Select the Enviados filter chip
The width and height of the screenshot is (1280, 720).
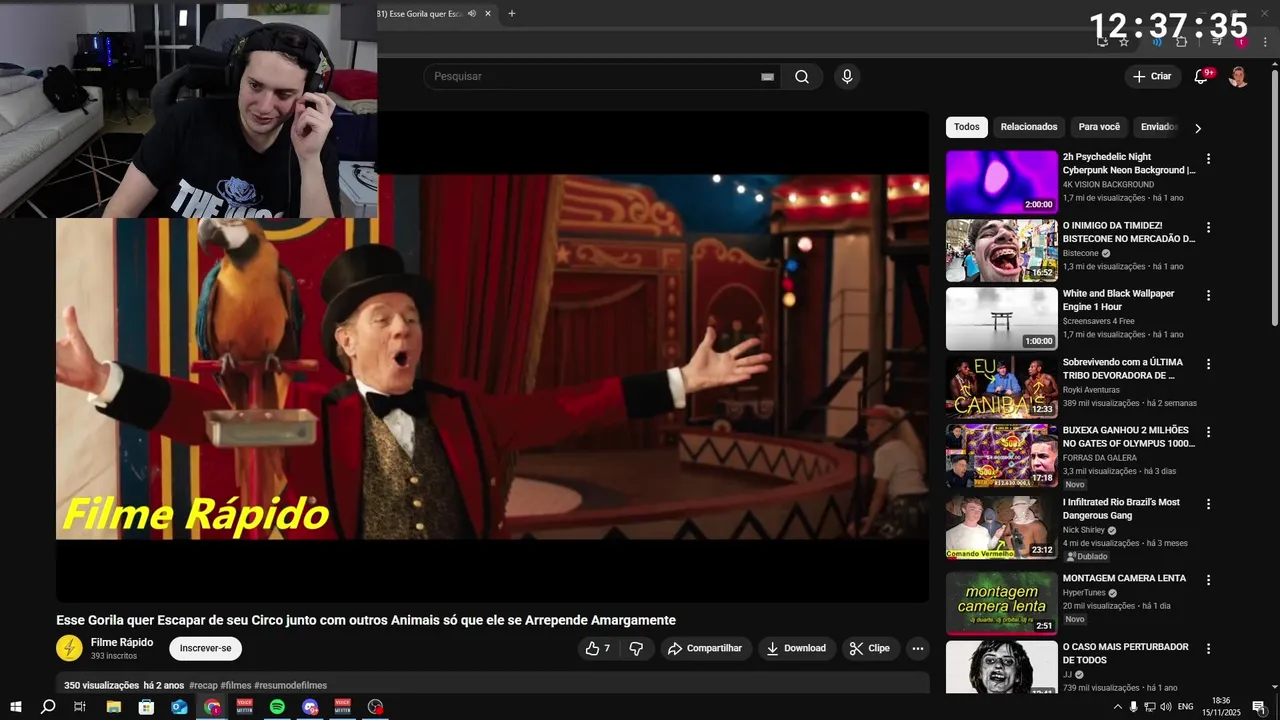(1159, 127)
